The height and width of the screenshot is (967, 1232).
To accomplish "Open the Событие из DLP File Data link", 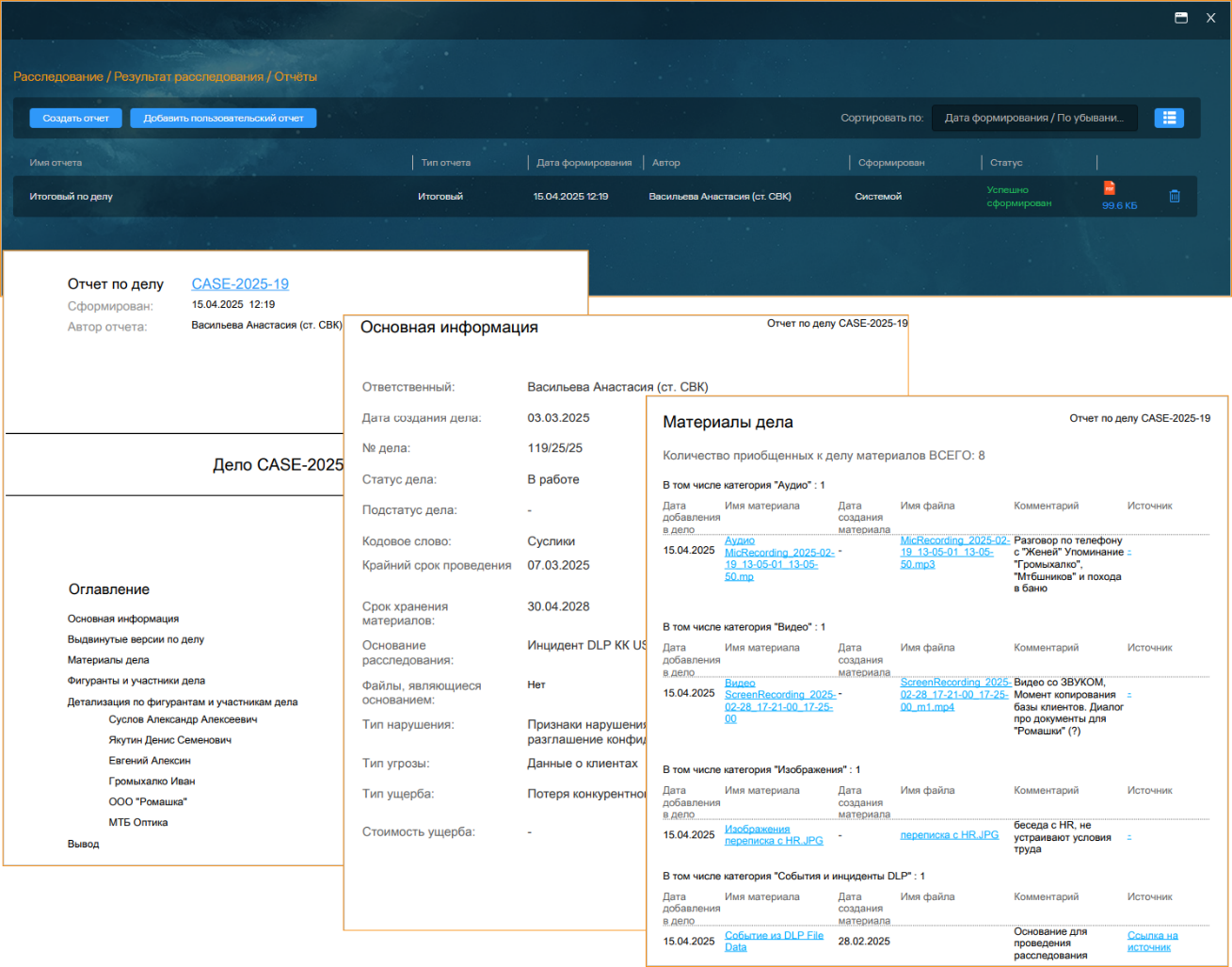I will click(x=774, y=942).
